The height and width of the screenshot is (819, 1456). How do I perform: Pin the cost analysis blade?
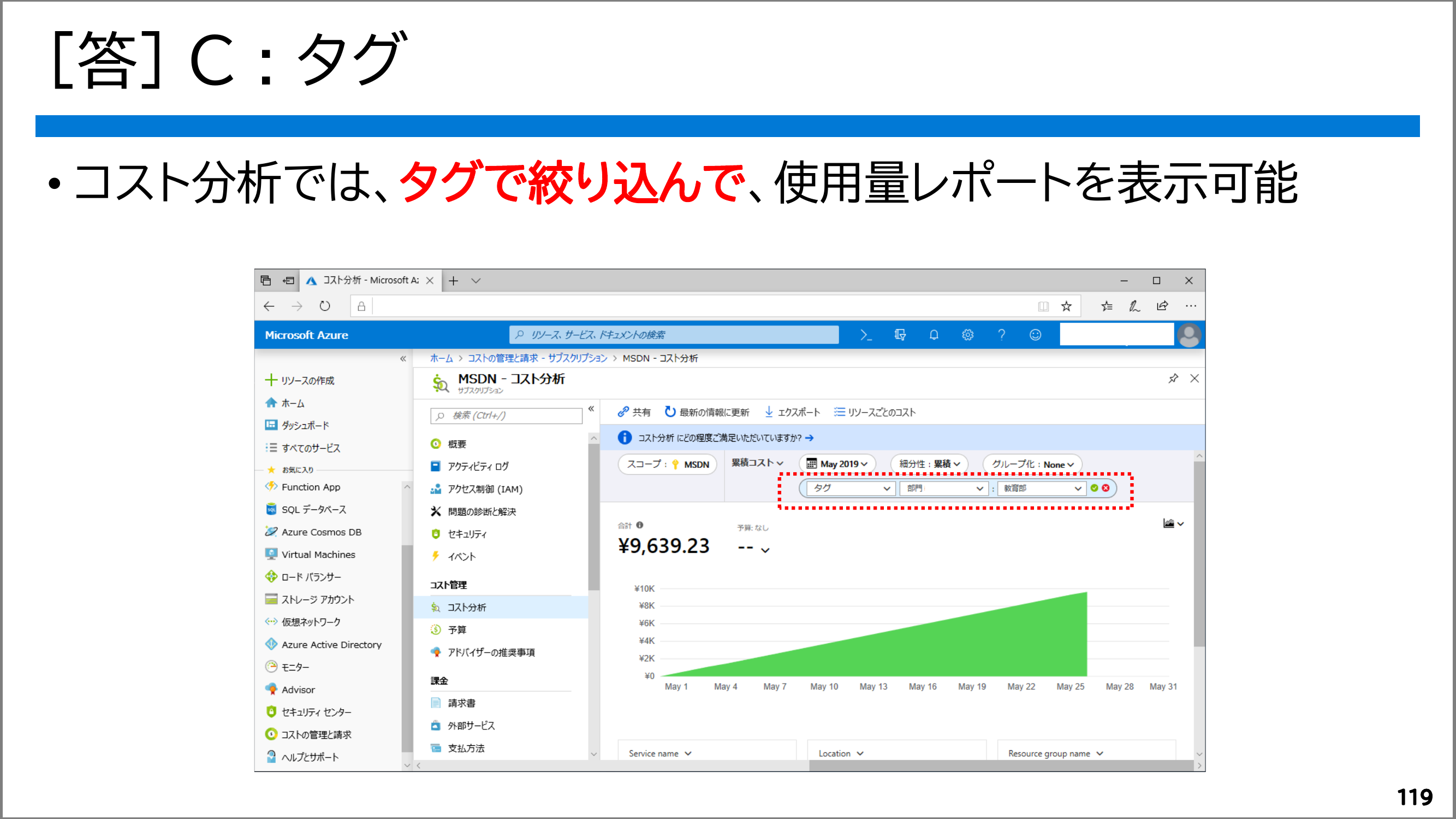pyautogui.click(x=1173, y=379)
